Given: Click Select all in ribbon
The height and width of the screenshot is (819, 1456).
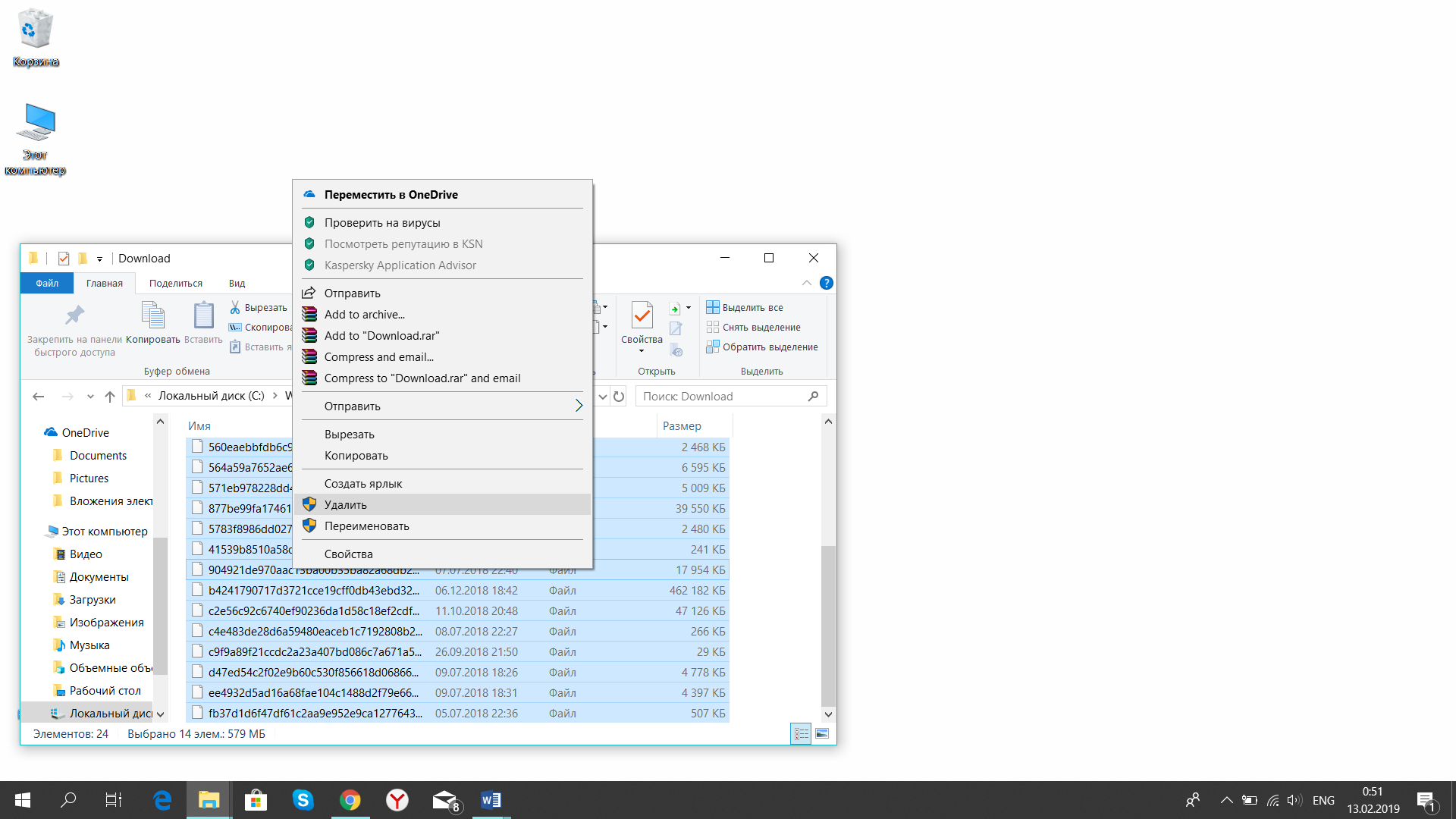Looking at the screenshot, I should click(x=745, y=307).
